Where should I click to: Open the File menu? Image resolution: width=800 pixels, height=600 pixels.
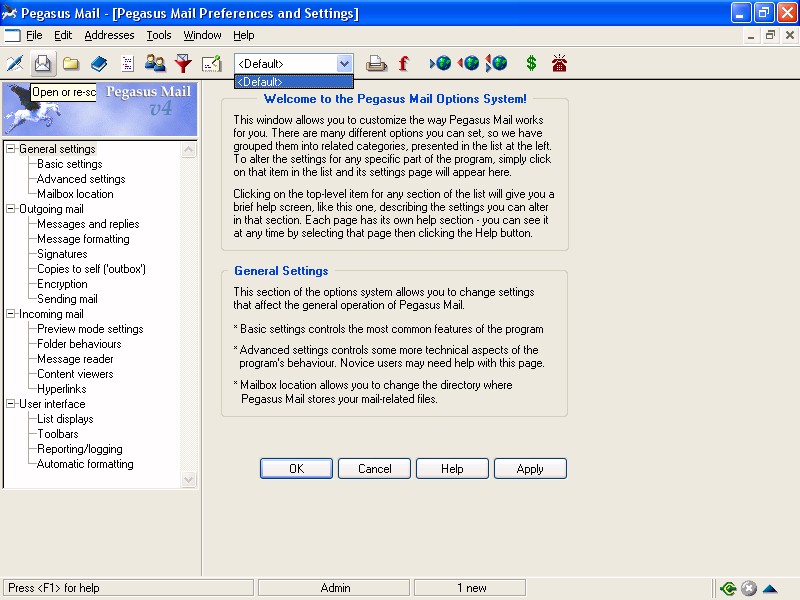click(x=34, y=35)
